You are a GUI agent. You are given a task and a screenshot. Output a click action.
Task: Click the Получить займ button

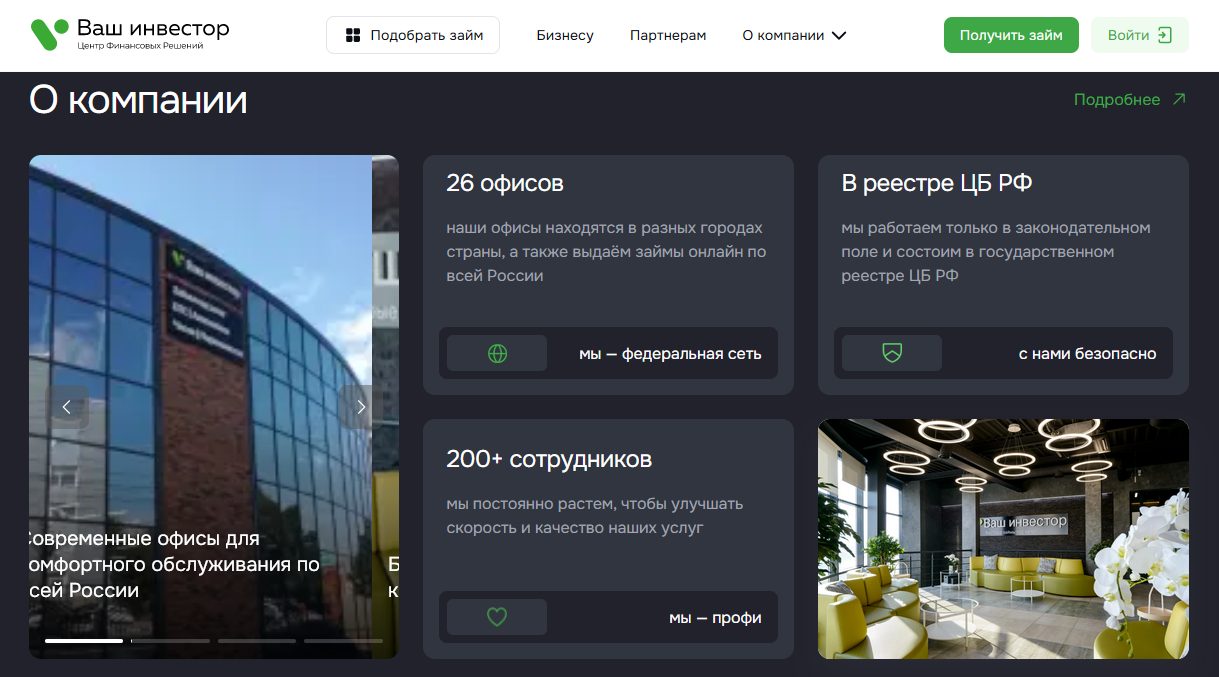coord(1011,35)
